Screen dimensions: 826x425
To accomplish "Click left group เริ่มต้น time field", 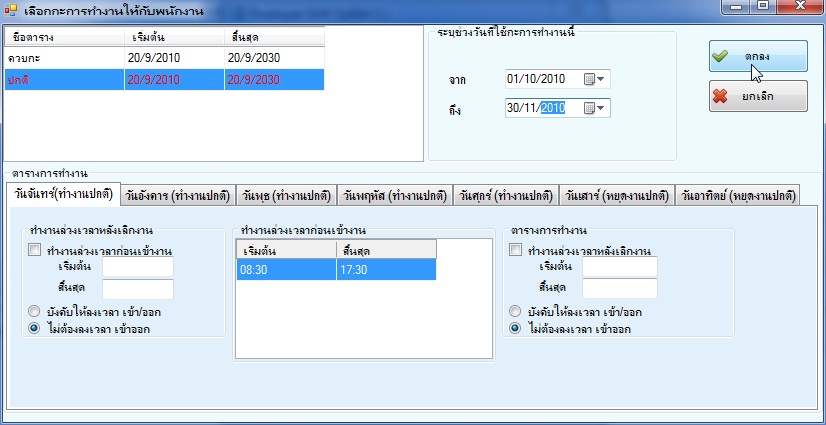I will coord(138,267).
